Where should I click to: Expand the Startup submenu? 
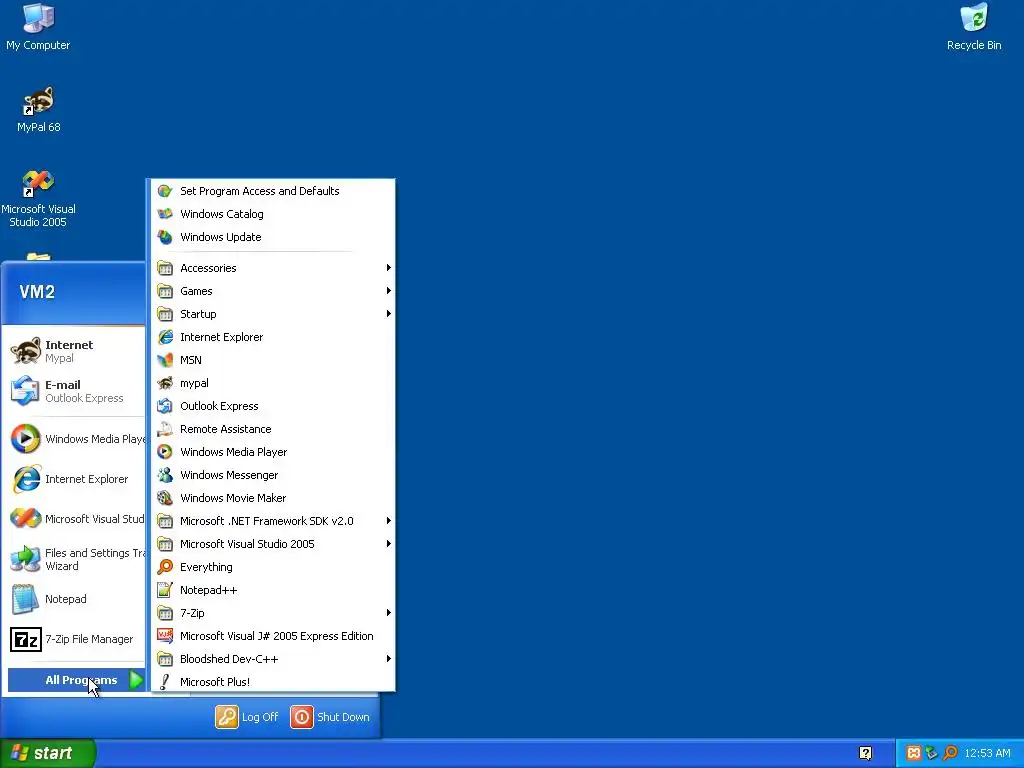pos(274,314)
